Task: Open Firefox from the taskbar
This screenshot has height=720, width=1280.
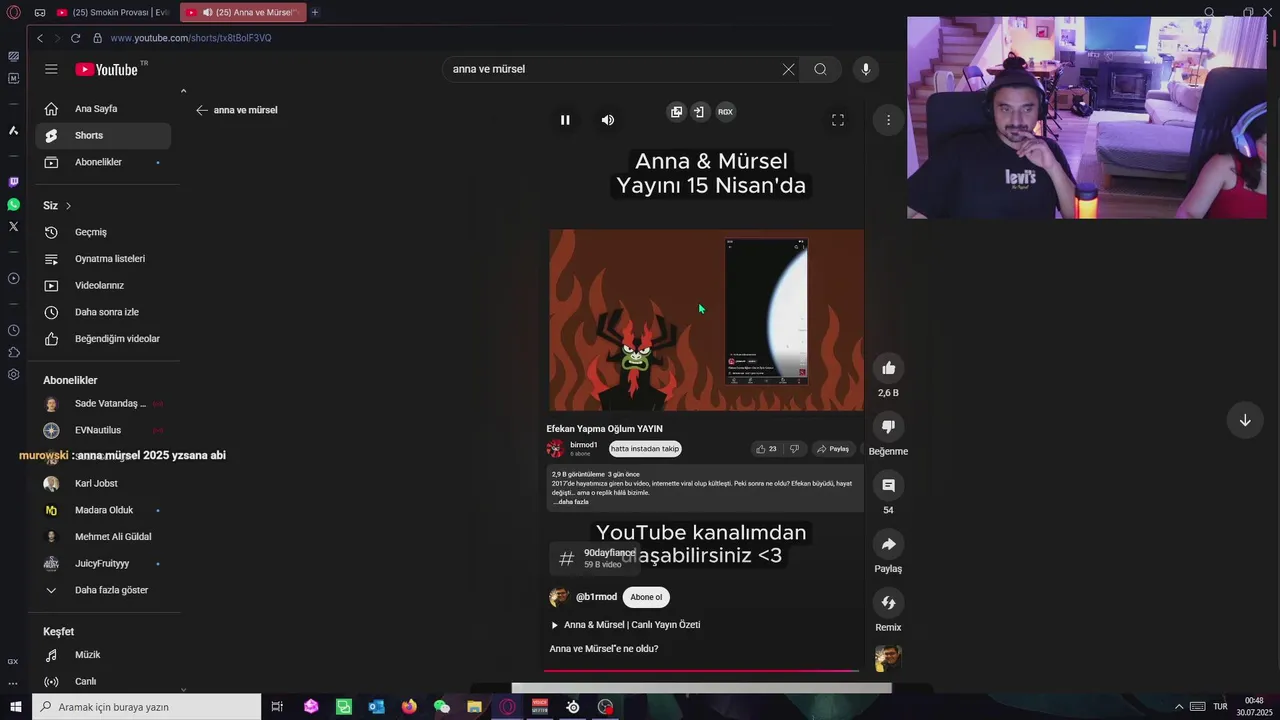Action: [409, 707]
